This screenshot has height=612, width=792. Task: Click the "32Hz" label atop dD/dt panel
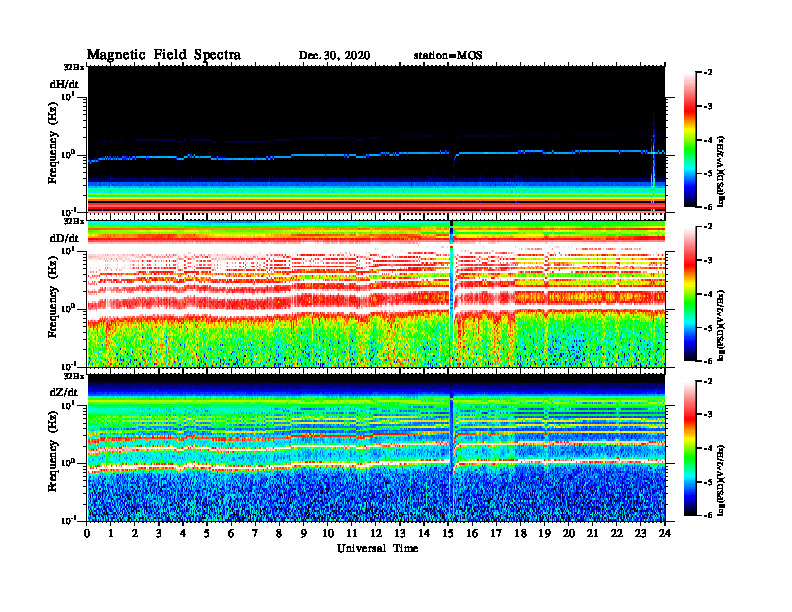point(73,221)
